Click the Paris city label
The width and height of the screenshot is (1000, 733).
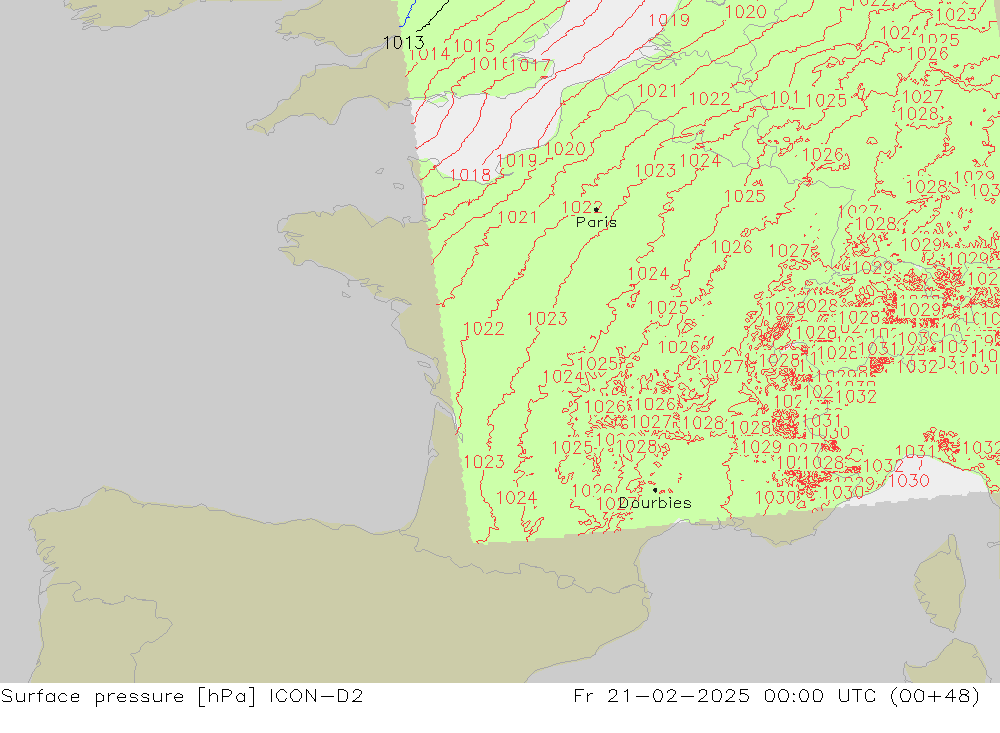(x=596, y=222)
